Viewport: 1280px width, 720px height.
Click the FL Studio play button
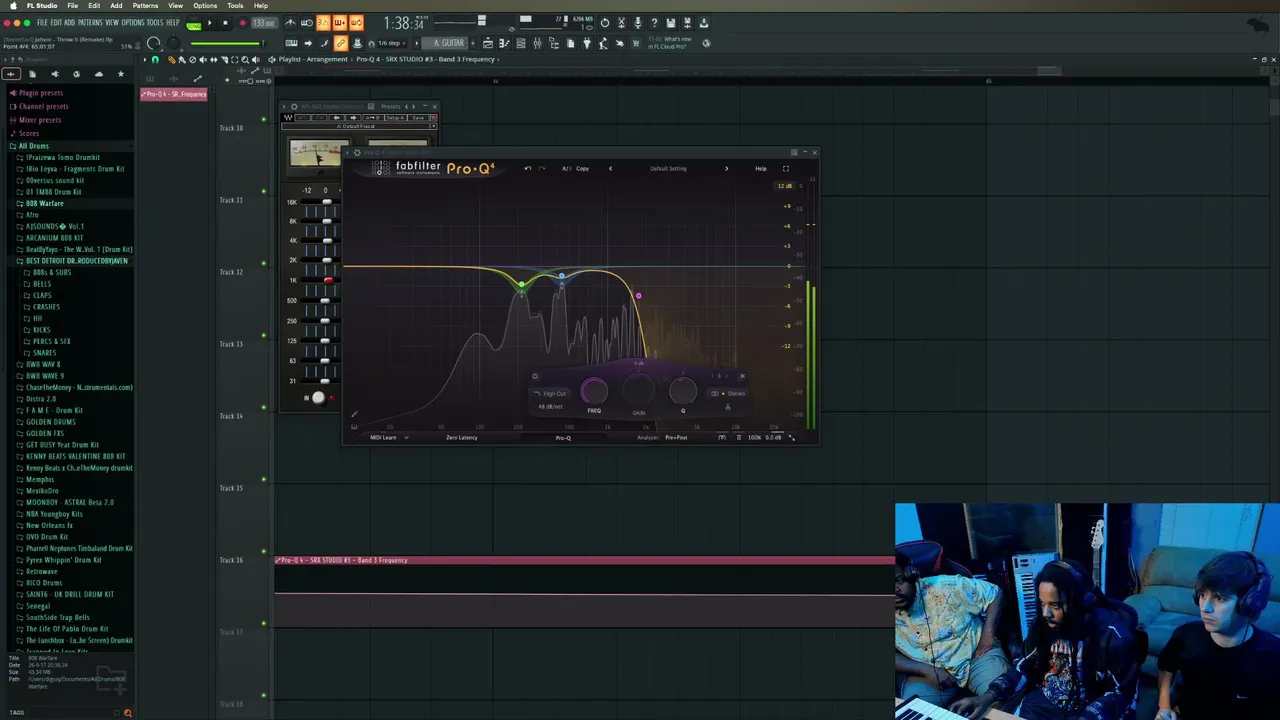[209, 23]
